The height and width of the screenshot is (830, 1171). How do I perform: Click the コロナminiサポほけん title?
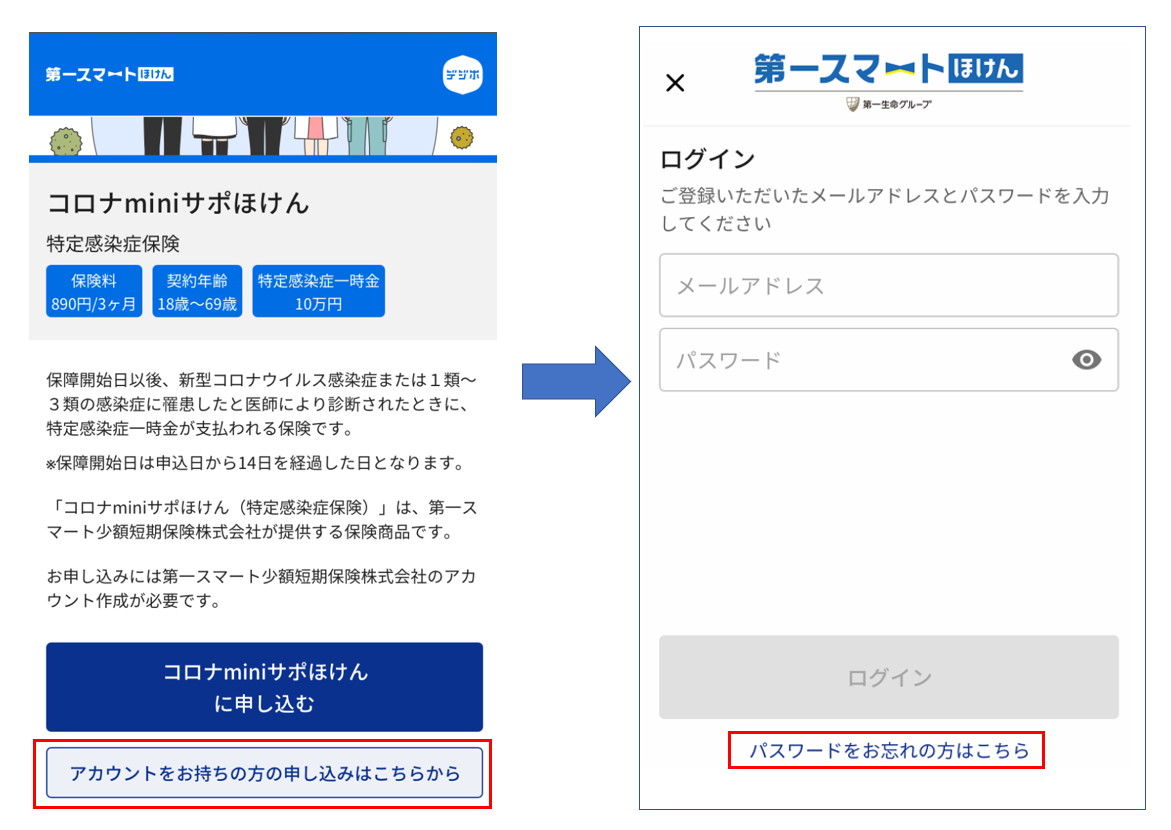178,203
